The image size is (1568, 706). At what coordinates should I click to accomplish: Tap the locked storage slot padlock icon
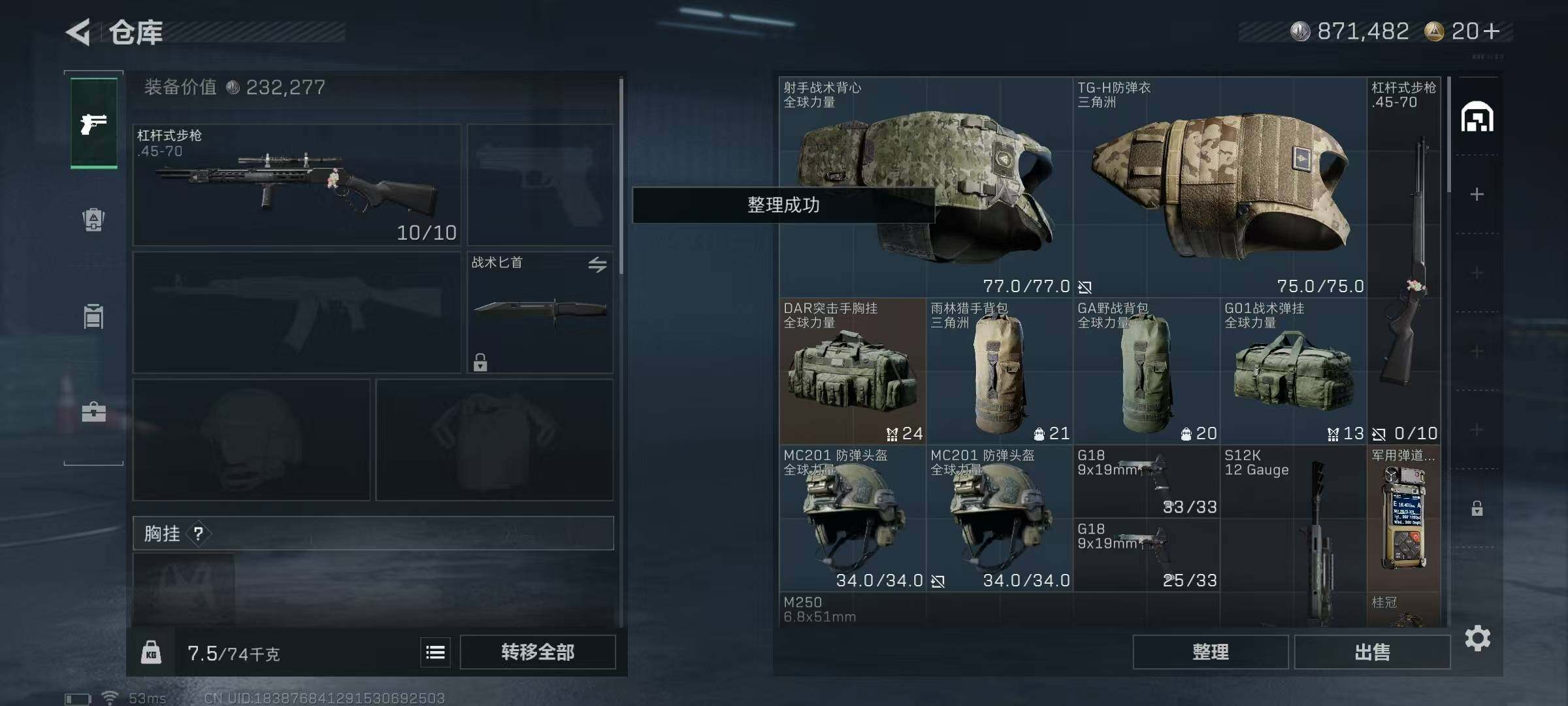click(x=1477, y=508)
